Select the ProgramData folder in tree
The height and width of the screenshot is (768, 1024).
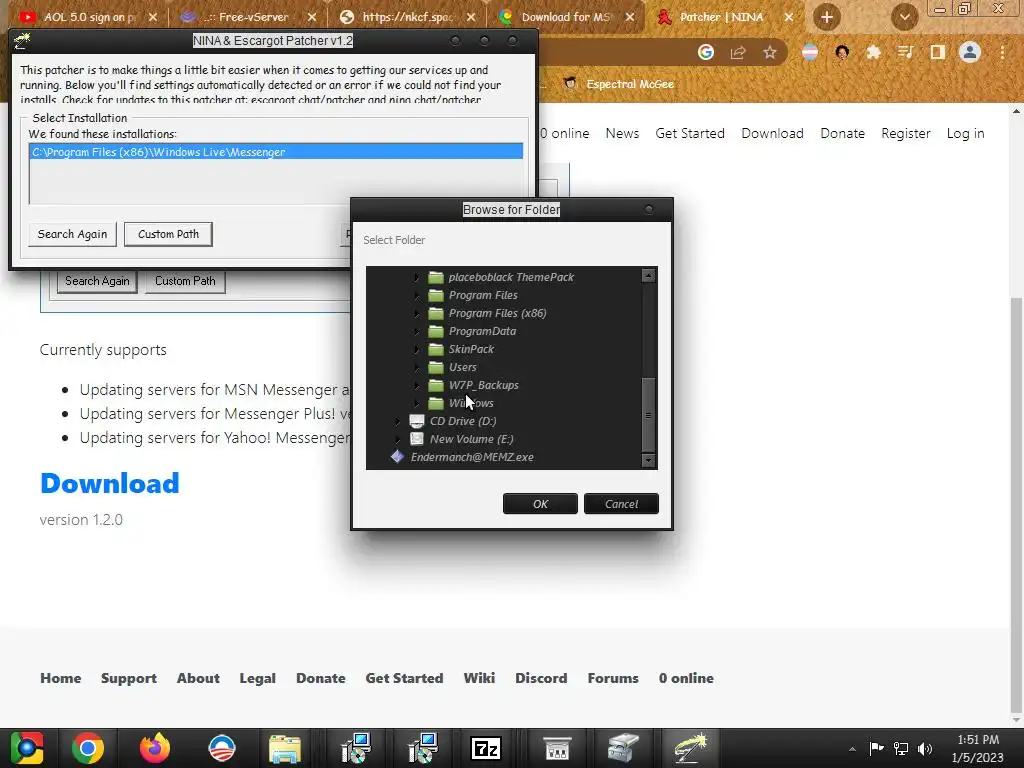tap(482, 331)
